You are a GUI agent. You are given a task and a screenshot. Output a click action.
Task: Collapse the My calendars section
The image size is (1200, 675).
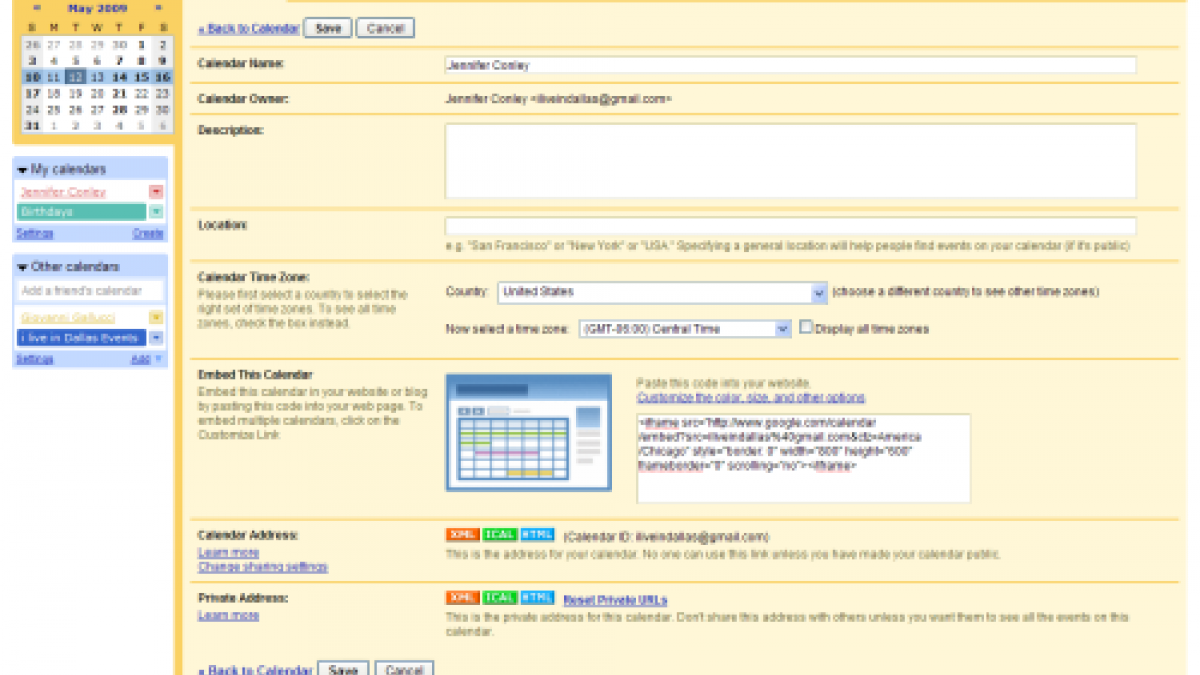[23, 170]
